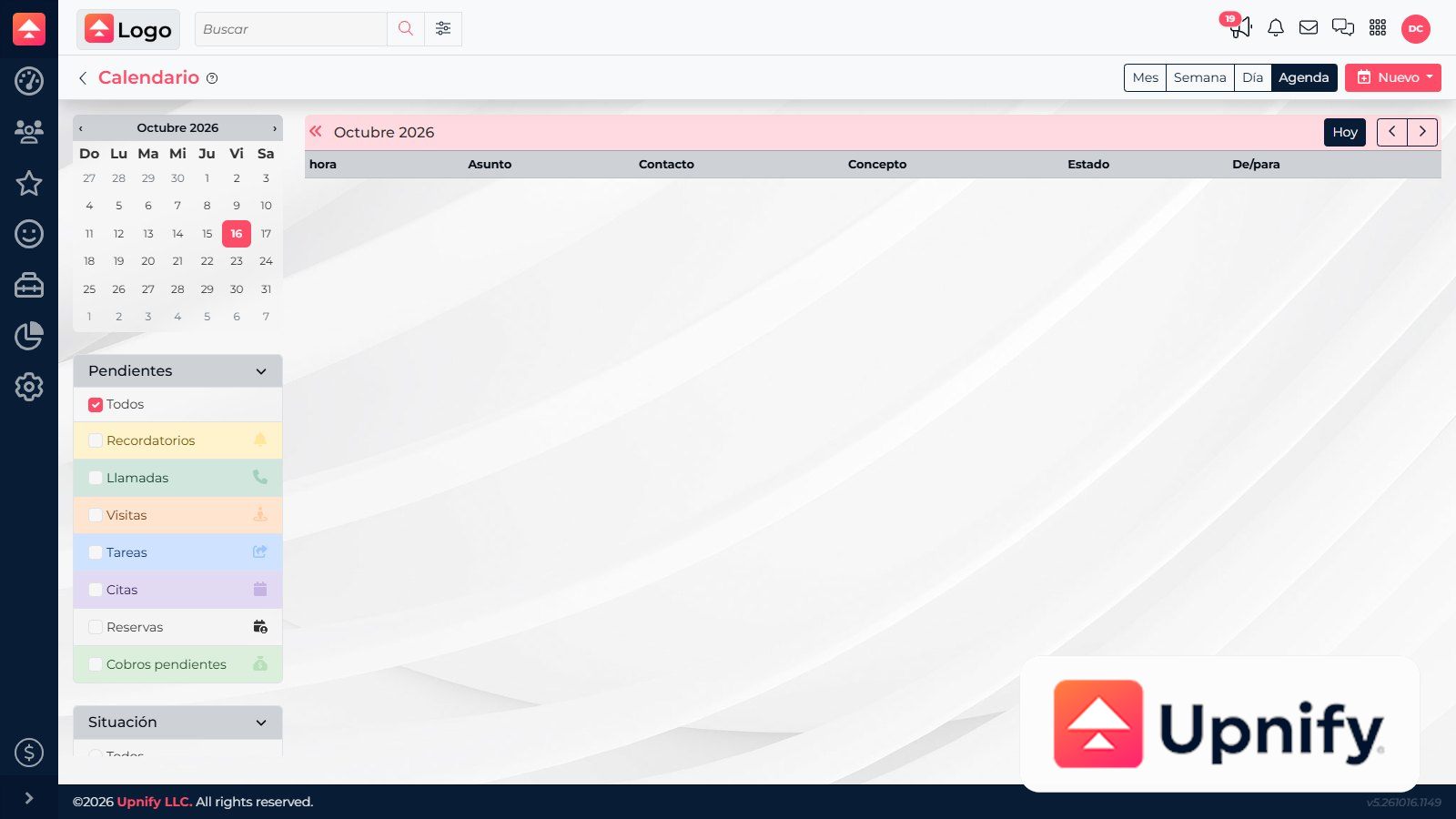
Task: Click the double chevron beside Octubre 2026
Action: click(316, 131)
